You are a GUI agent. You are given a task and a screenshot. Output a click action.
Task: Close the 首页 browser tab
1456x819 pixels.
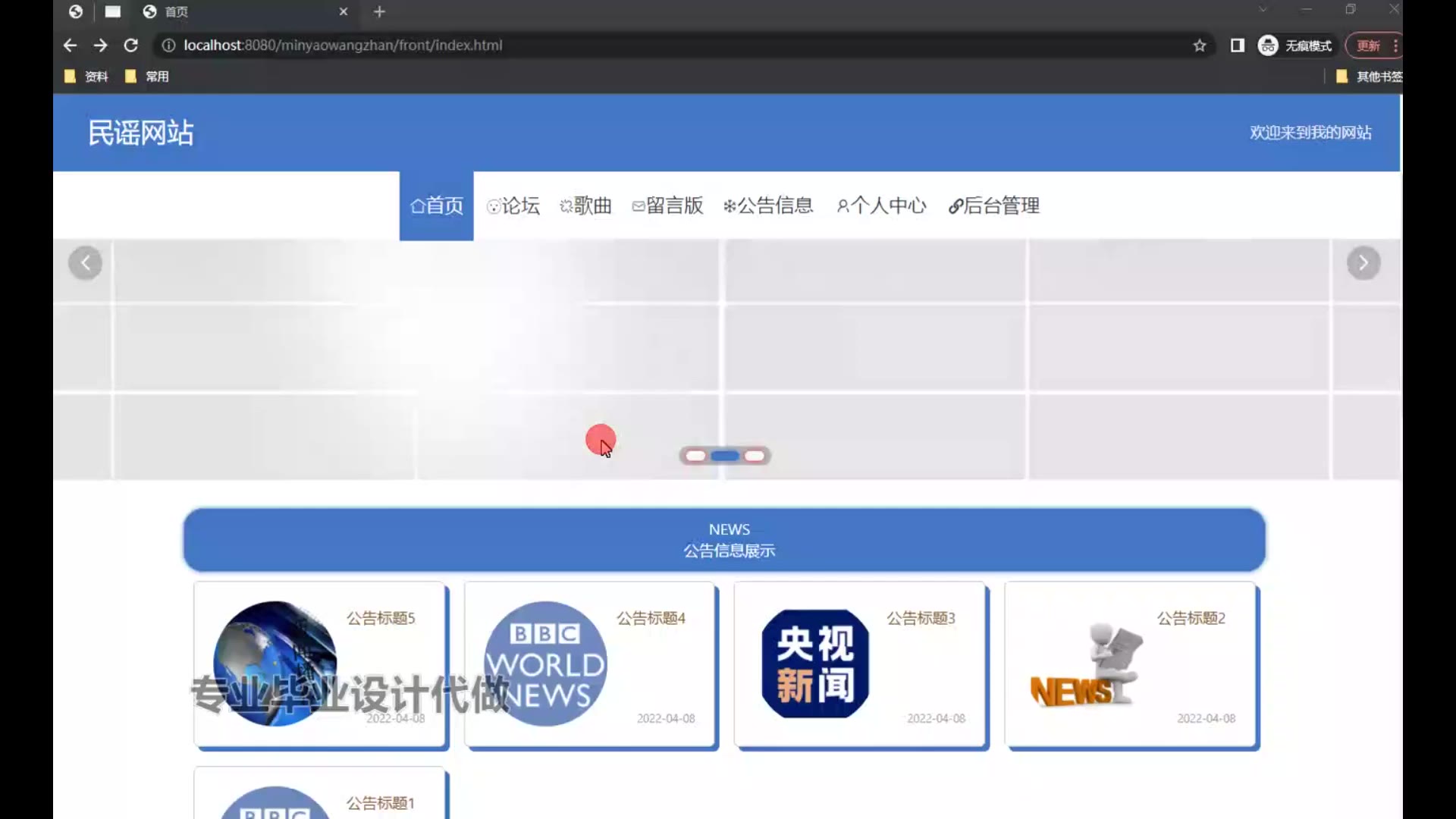(343, 11)
